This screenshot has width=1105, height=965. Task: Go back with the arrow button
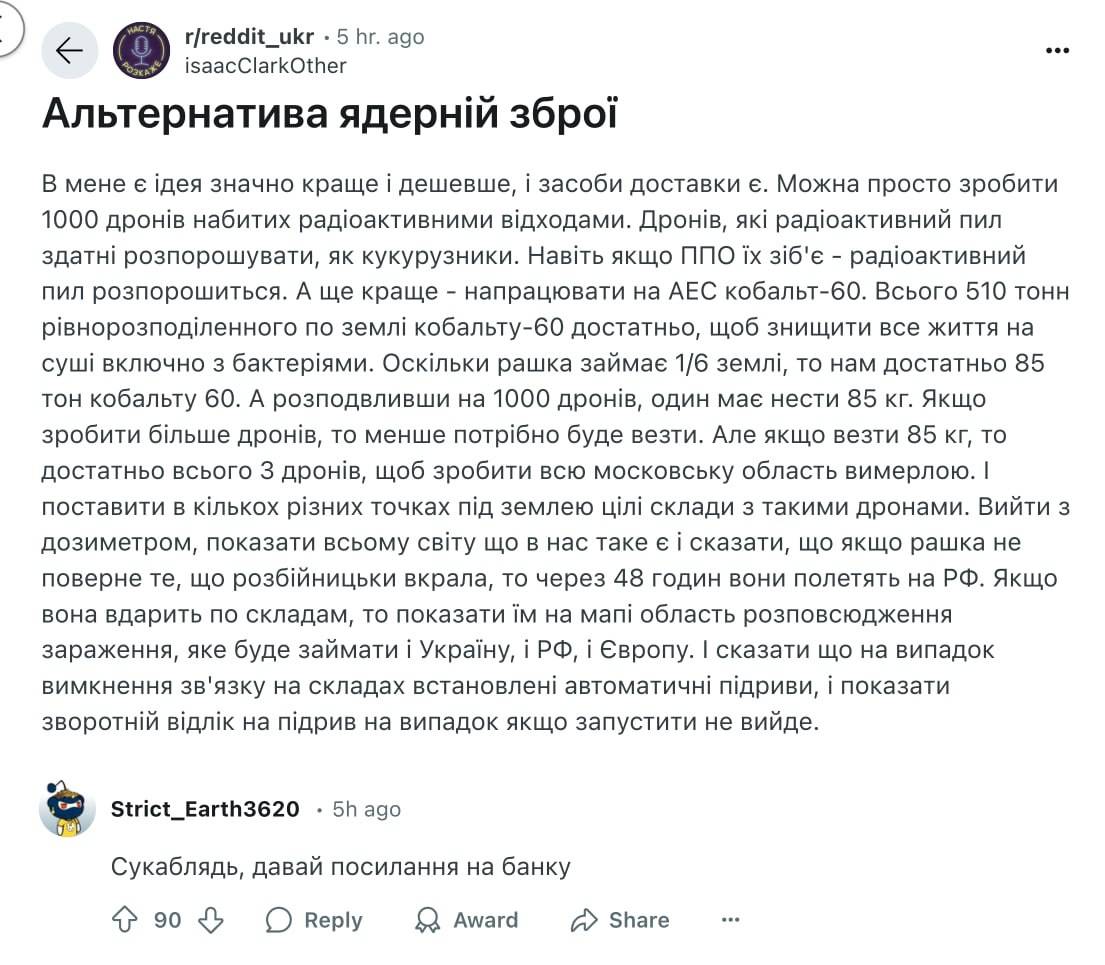coord(69,51)
